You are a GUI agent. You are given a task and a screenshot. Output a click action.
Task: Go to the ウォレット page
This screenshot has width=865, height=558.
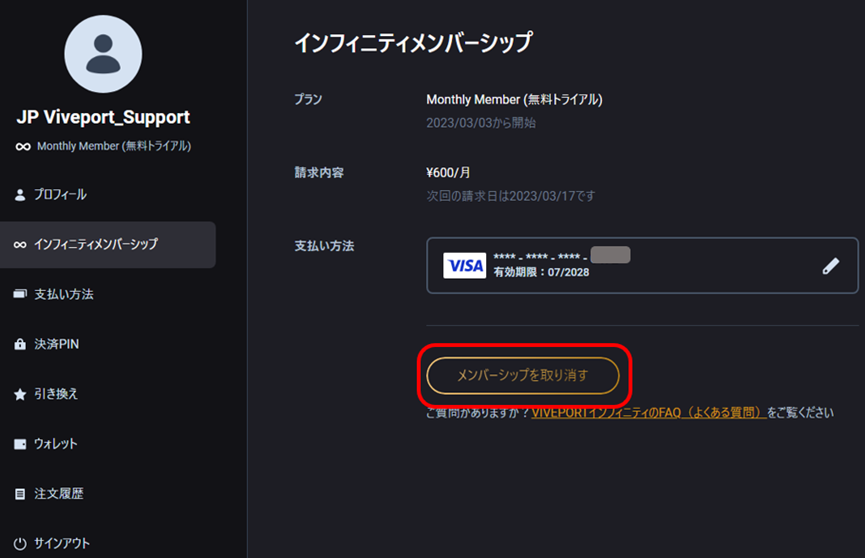click(55, 444)
